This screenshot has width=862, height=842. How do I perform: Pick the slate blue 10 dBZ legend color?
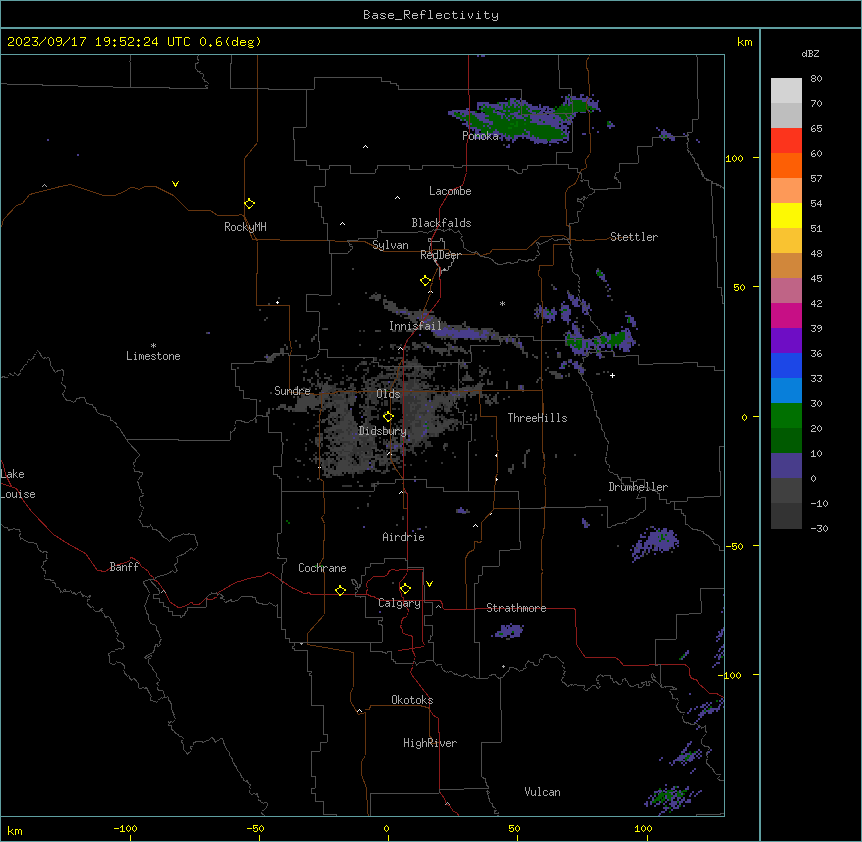tap(786, 466)
